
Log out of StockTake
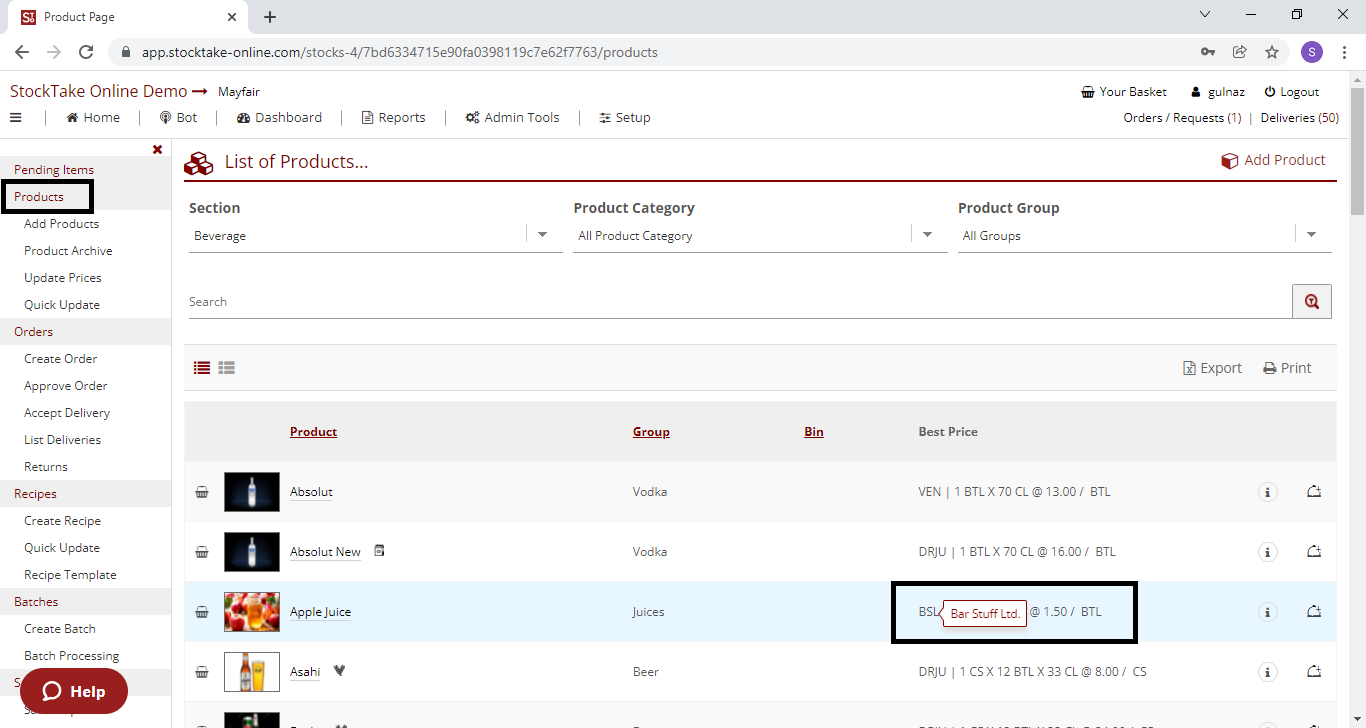1292,92
